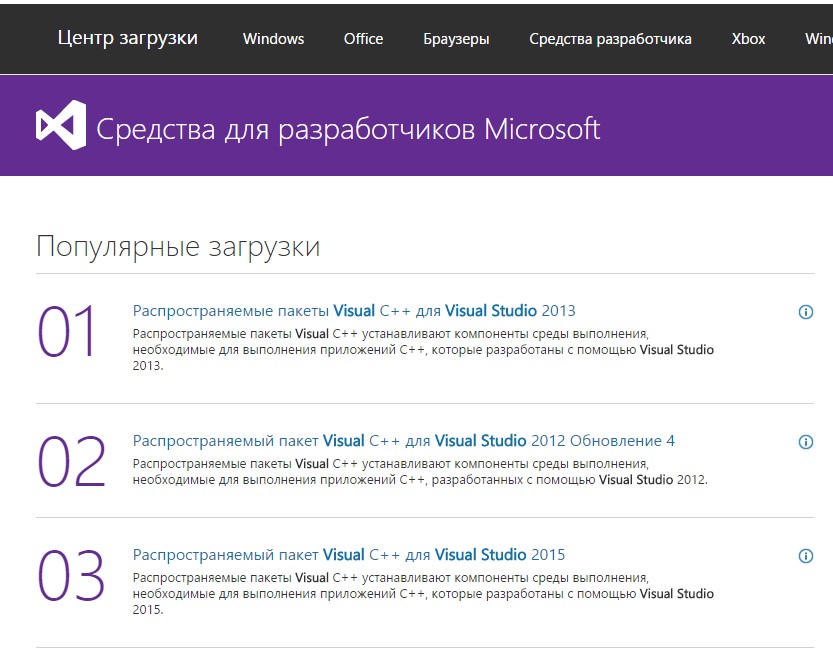Image resolution: width=833 pixels, height=650 pixels.
Task: Click description text ending with Visual Studio 2015.
Action: [423, 594]
